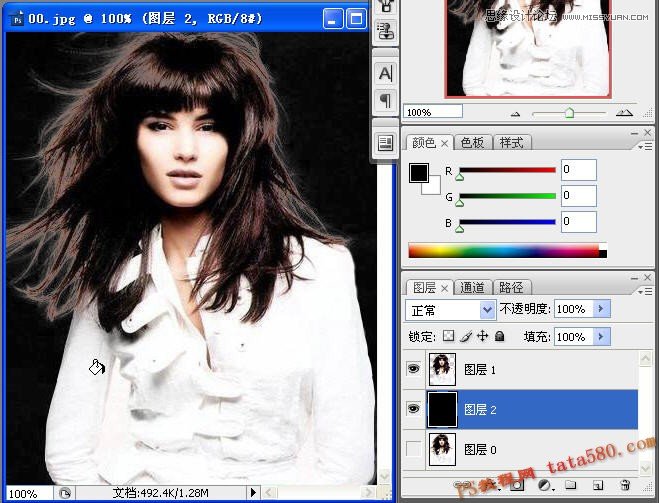The height and width of the screenshot is (503, 659).
Task: Create a new layer group folder
Action: (x=570, y=485)
